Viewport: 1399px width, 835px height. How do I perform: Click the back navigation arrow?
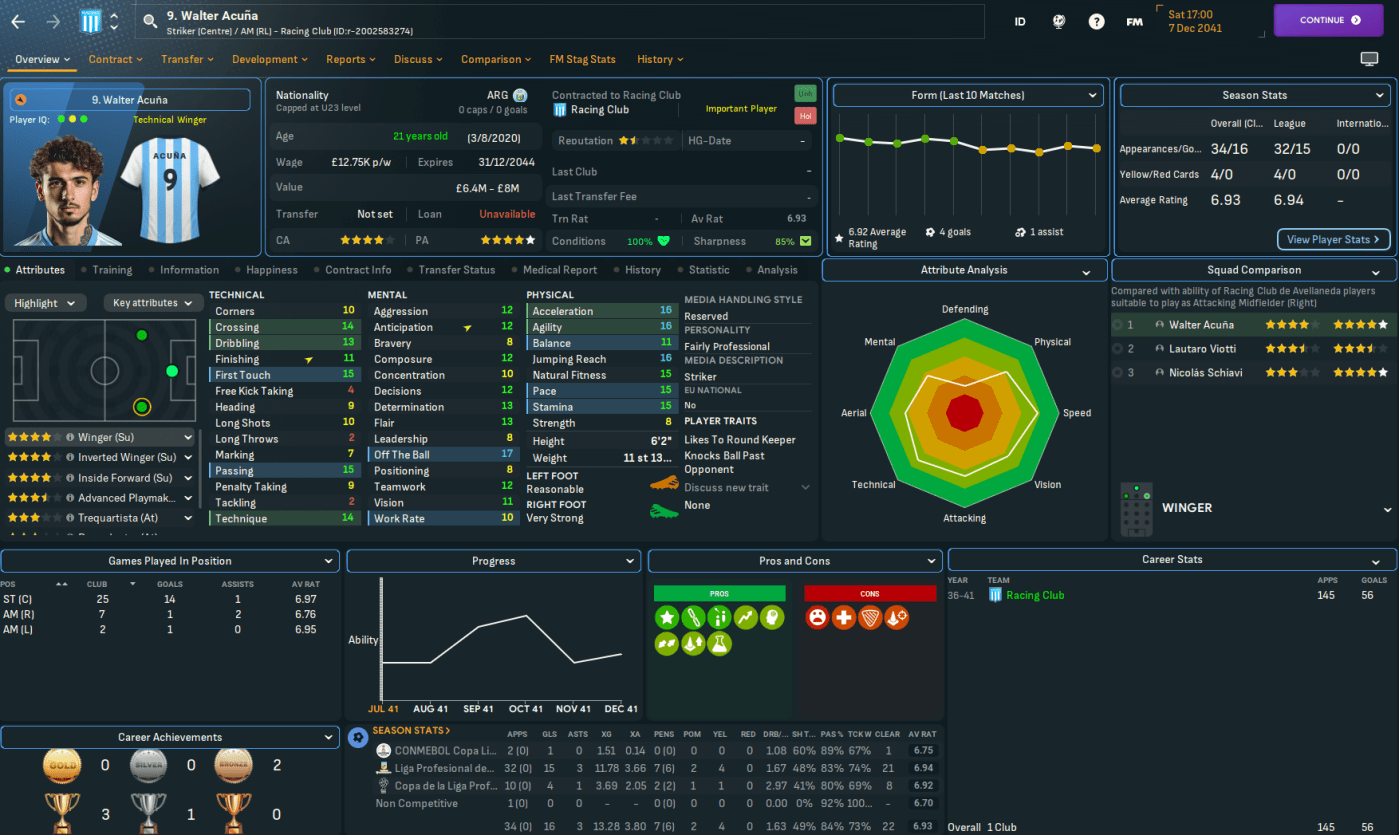pos(18,21)
